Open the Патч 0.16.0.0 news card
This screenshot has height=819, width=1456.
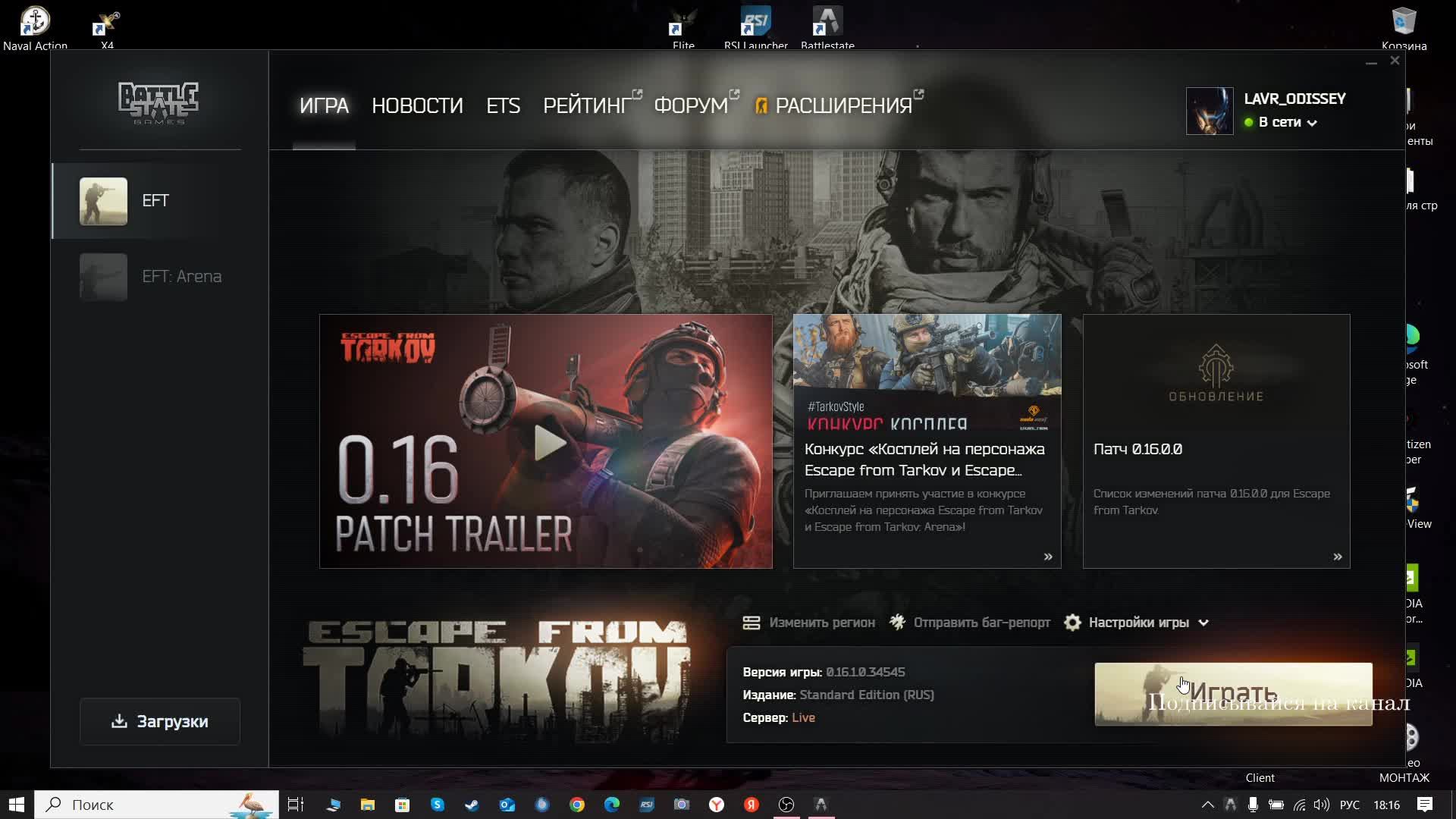click(x=1216, y=441)
